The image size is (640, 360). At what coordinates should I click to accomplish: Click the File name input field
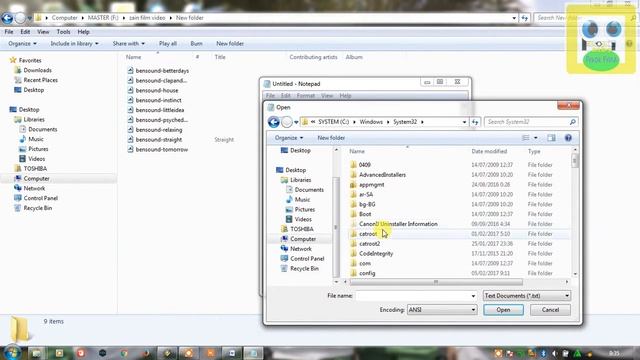pos(413,296)
